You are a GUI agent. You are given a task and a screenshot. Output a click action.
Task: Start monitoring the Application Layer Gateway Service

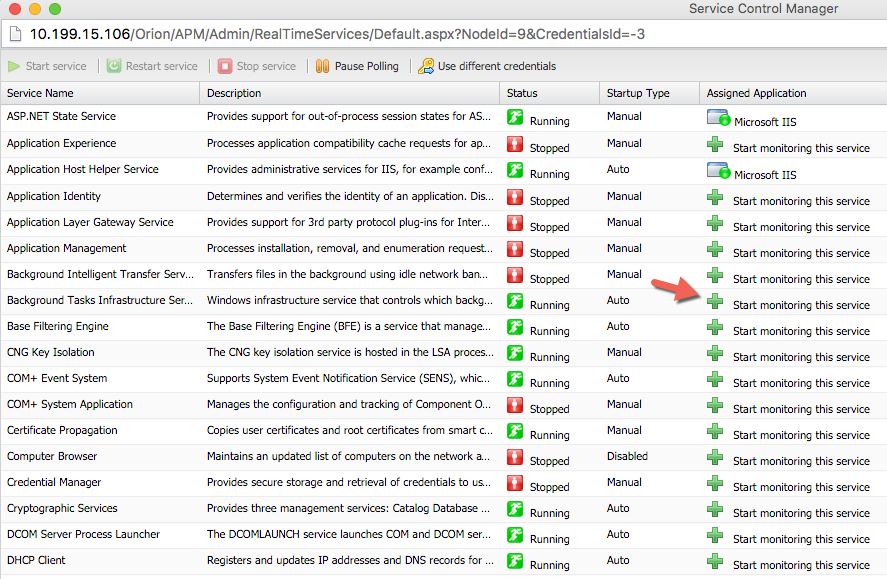pos(801,227)
